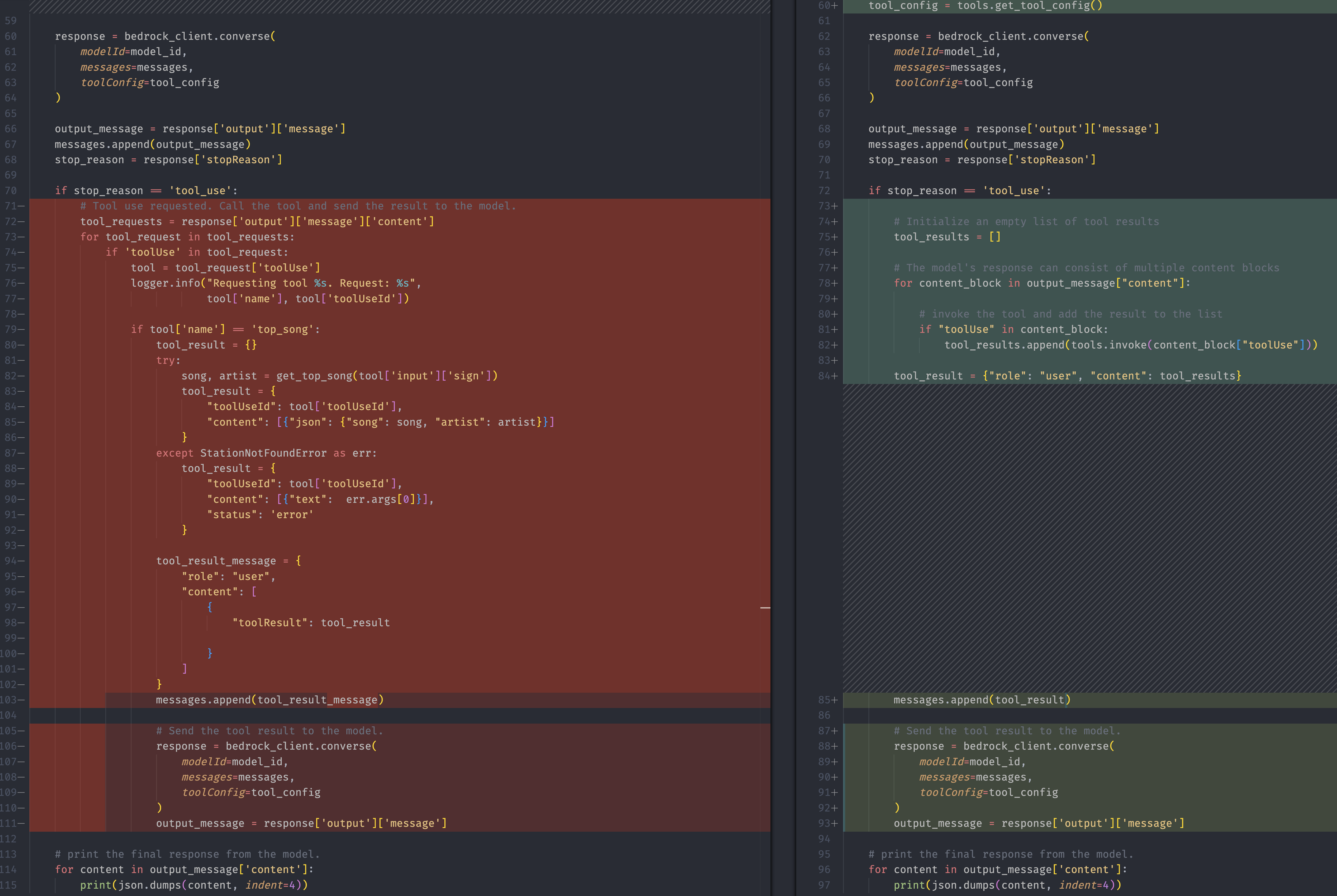The height and width of the screenshot is (896, 1337).
Task: Click left line 66 "output_message = response['output']['message']"
Action: pyautogui.click(x=200, y=129)
